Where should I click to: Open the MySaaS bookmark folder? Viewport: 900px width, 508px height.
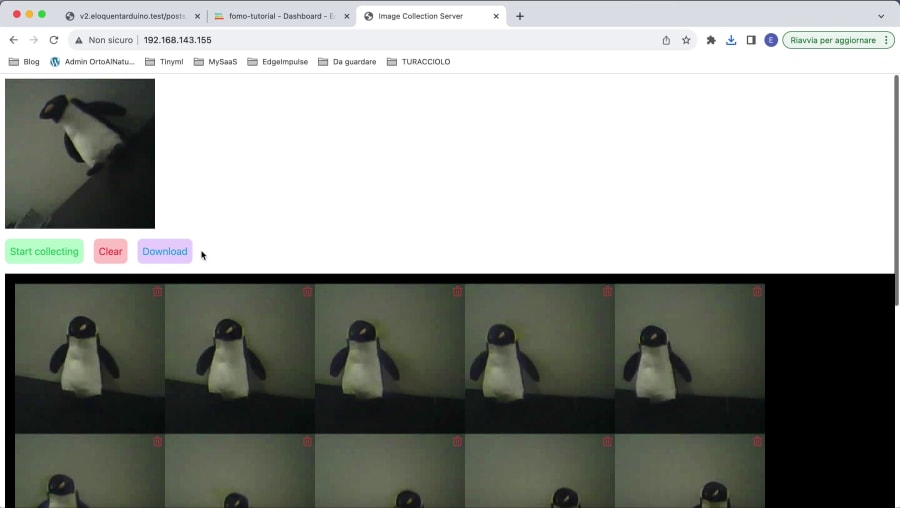(x=215, y=62)
